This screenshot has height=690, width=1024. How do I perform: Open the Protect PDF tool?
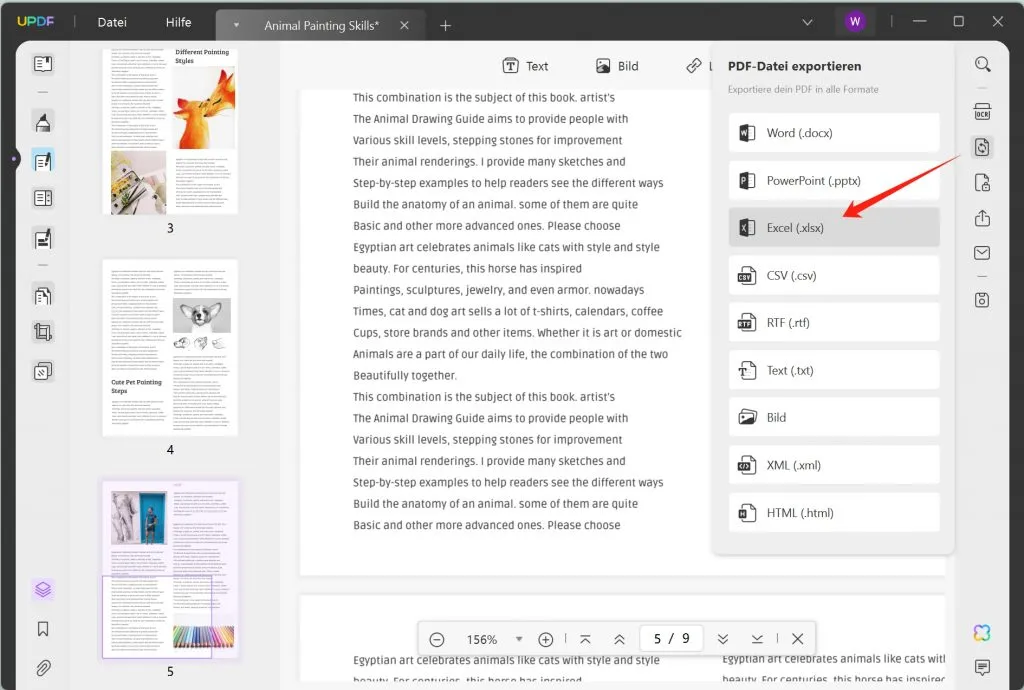pos(982,183)
